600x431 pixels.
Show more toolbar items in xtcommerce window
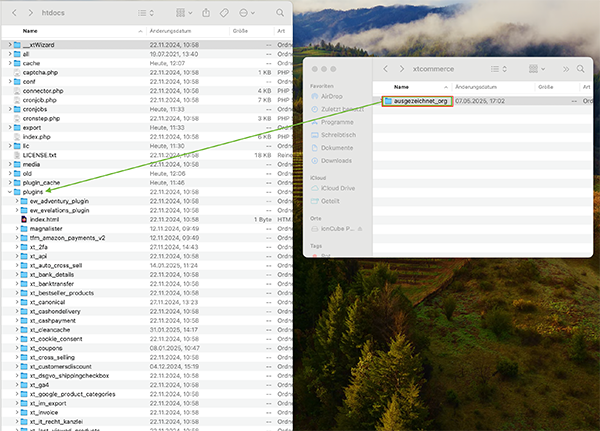pyautogui.click(x=567, y=69)
